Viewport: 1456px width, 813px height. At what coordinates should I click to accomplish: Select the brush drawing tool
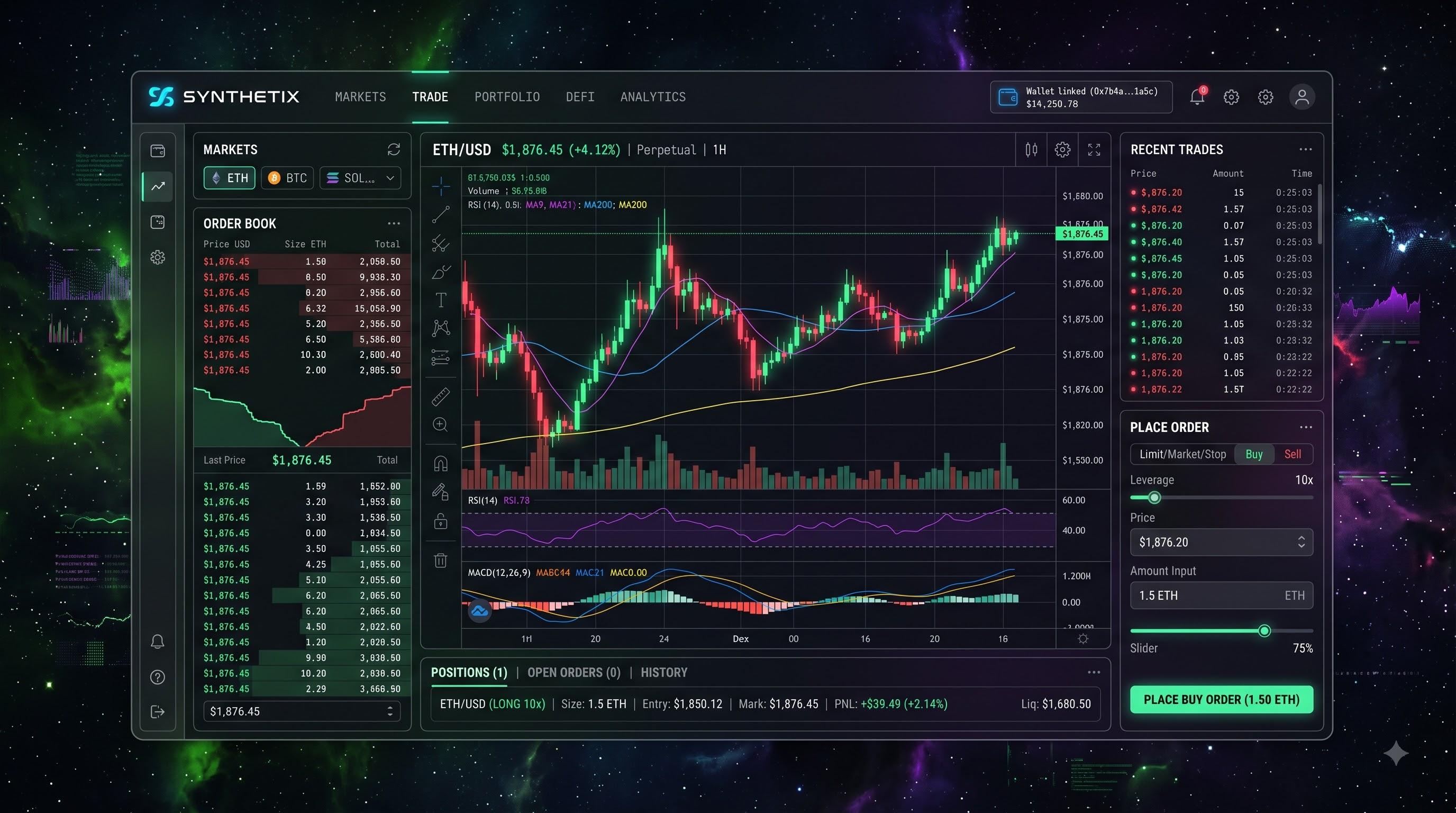coord(440,273)
